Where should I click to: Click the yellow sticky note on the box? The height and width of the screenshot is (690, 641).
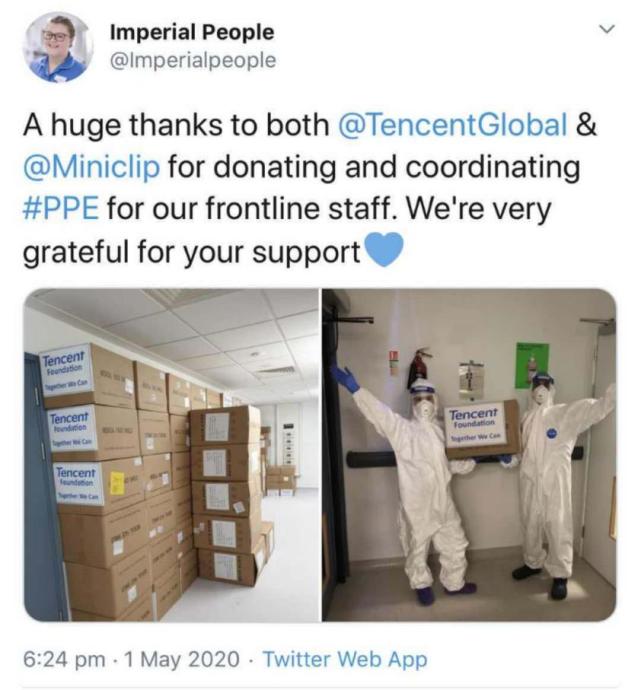[x=117, y=483]
